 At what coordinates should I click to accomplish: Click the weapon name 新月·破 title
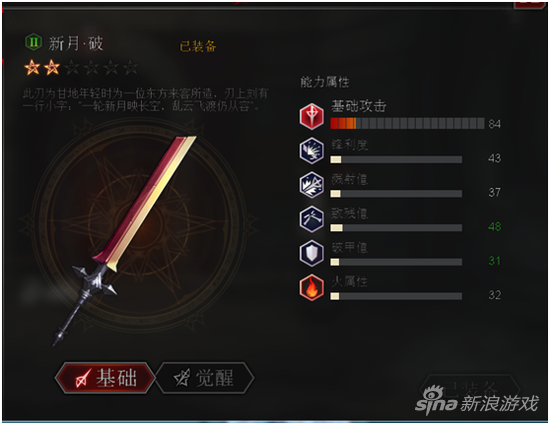coord(76,43)
